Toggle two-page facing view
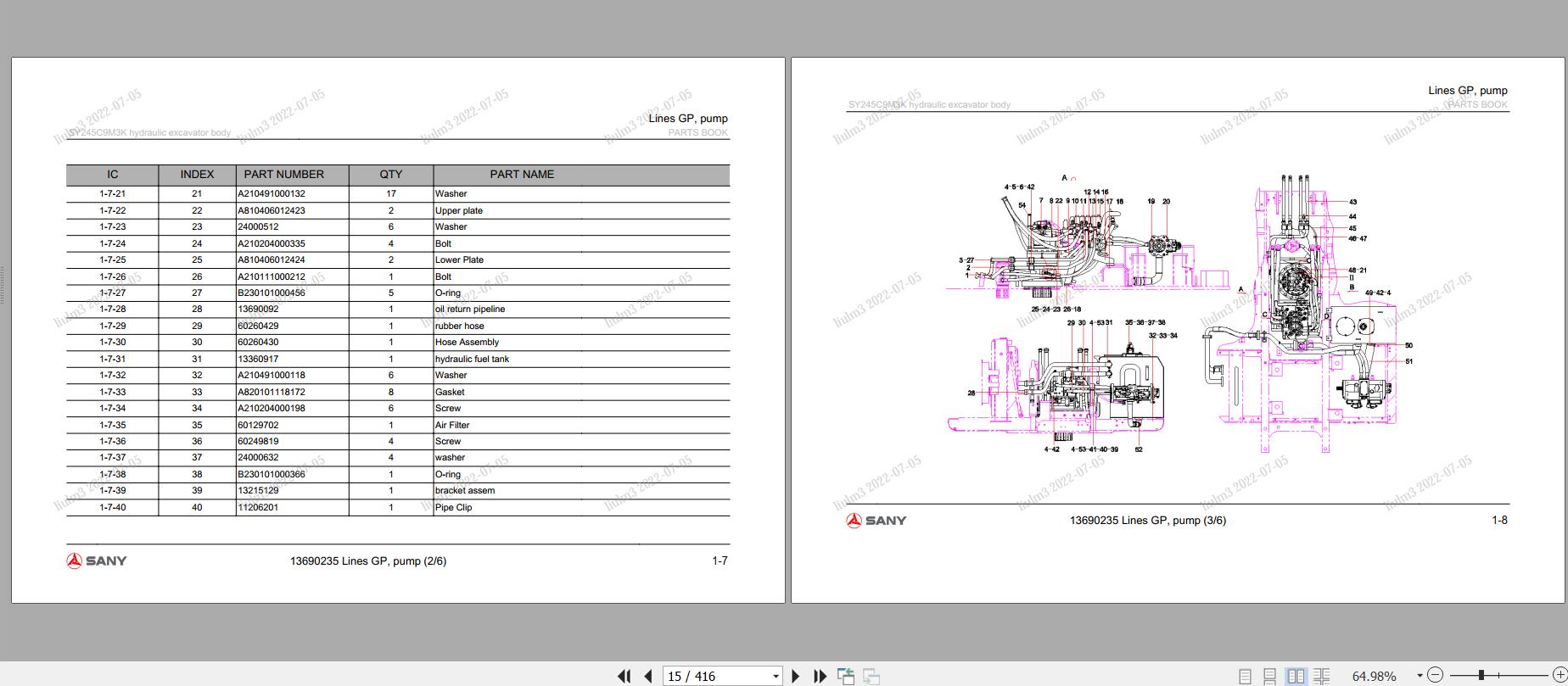Viewport: 1568px width, 686px height. tap(1296, 676)
